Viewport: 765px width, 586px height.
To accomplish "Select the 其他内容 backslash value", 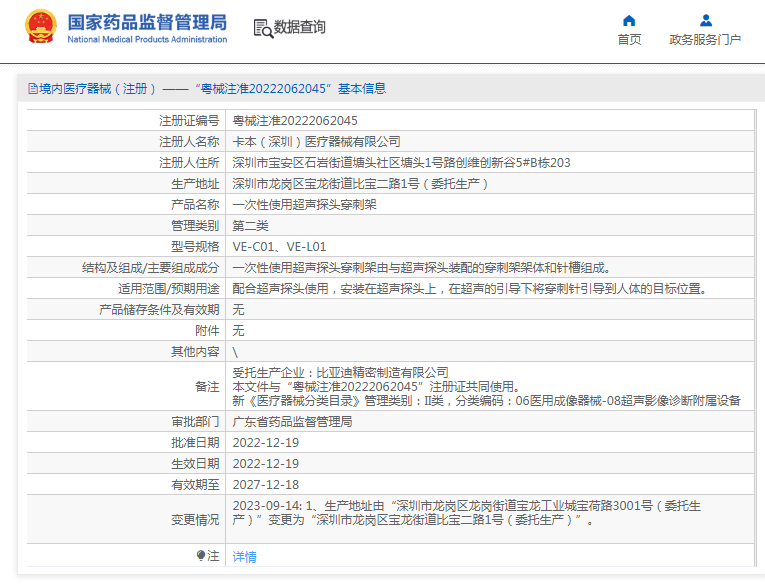I will click(235, 352).
